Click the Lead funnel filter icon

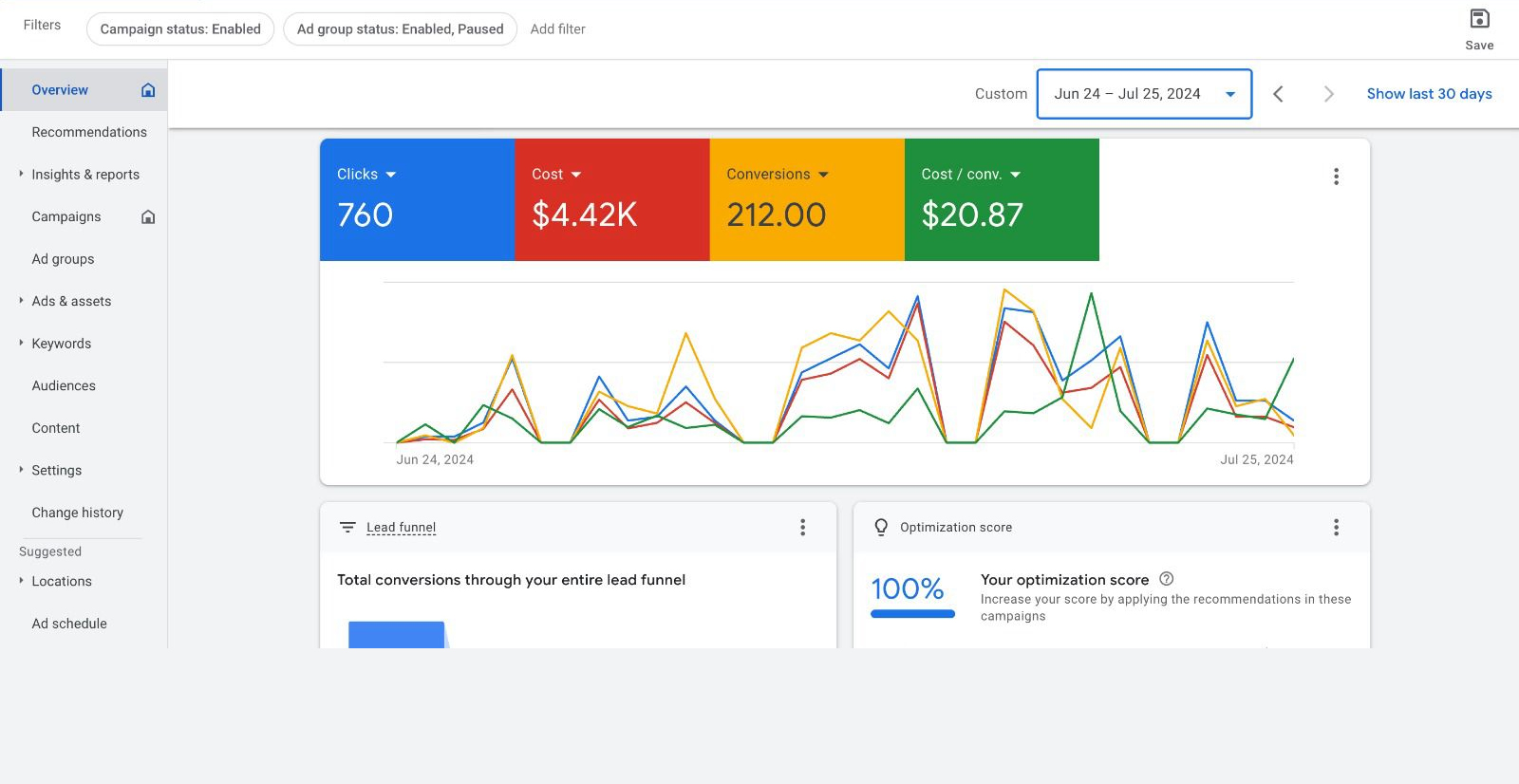point(347,528)
